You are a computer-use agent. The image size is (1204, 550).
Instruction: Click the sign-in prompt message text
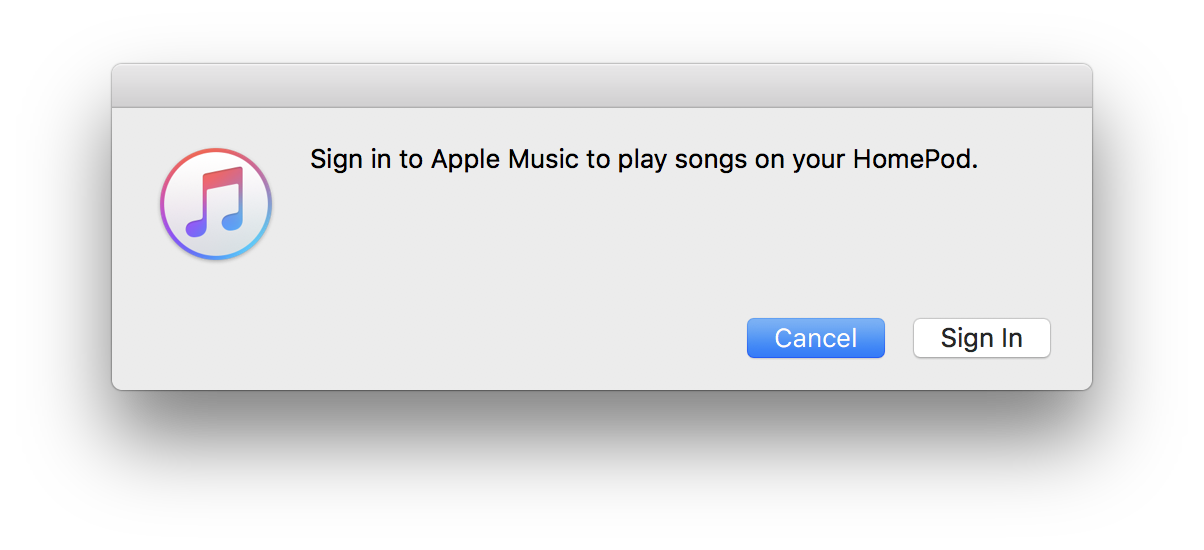click(643, 160)
